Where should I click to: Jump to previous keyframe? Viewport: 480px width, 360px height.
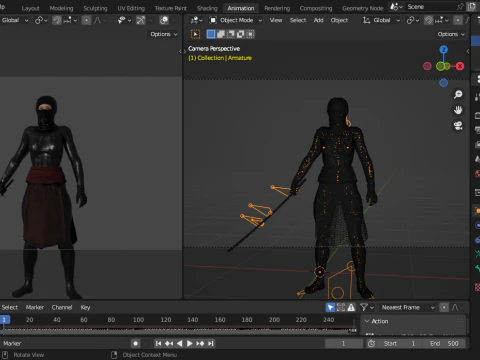point(169,343)
